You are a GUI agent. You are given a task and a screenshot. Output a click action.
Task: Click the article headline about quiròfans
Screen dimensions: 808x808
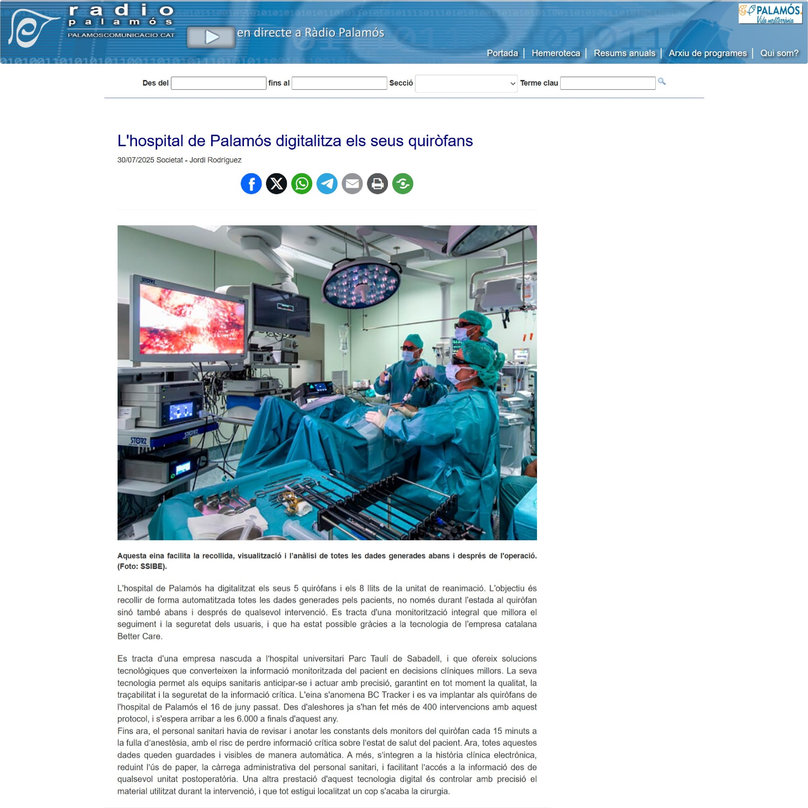295,141
